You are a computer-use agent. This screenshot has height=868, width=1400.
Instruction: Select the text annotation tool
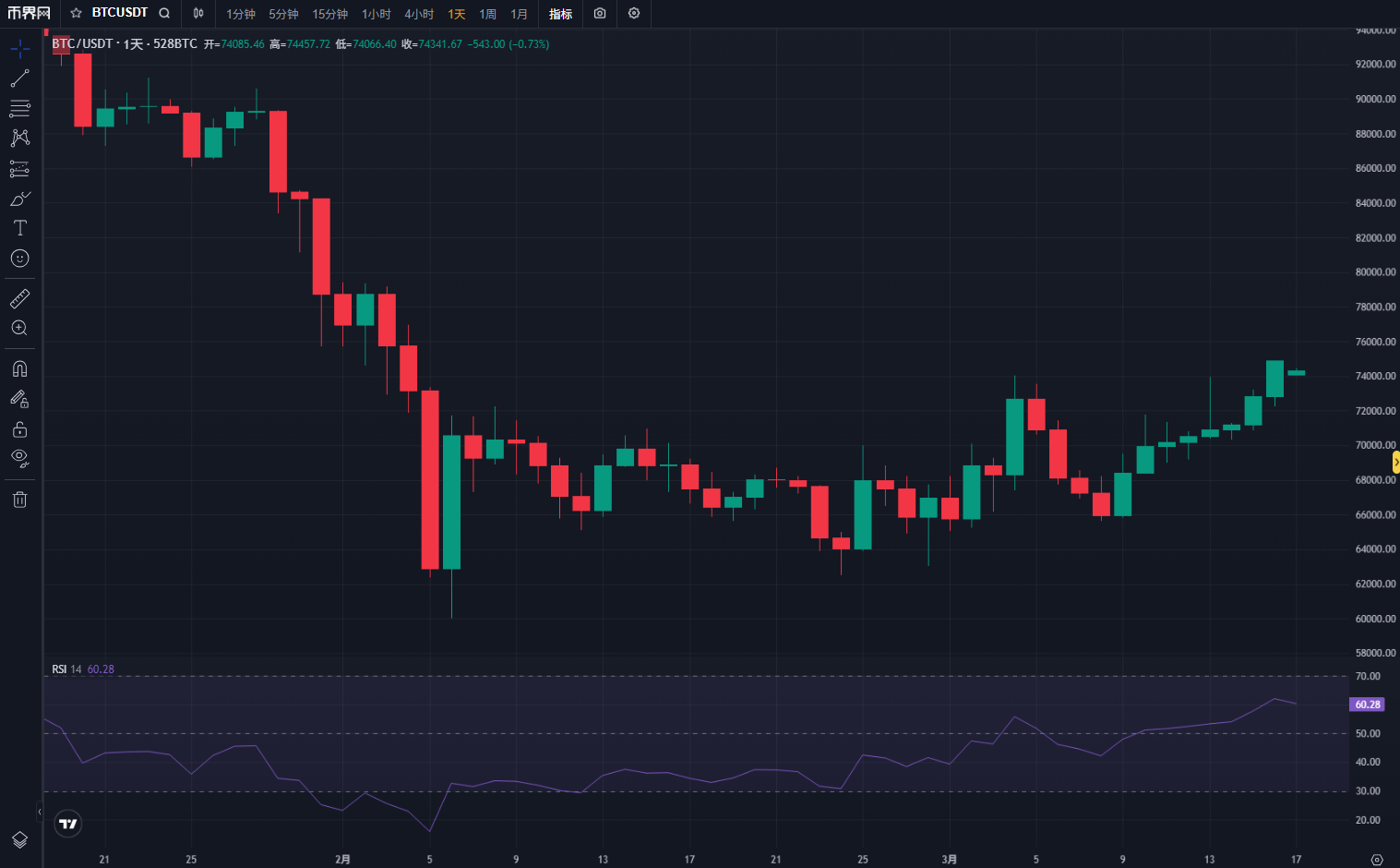click(x=19, y=228)
